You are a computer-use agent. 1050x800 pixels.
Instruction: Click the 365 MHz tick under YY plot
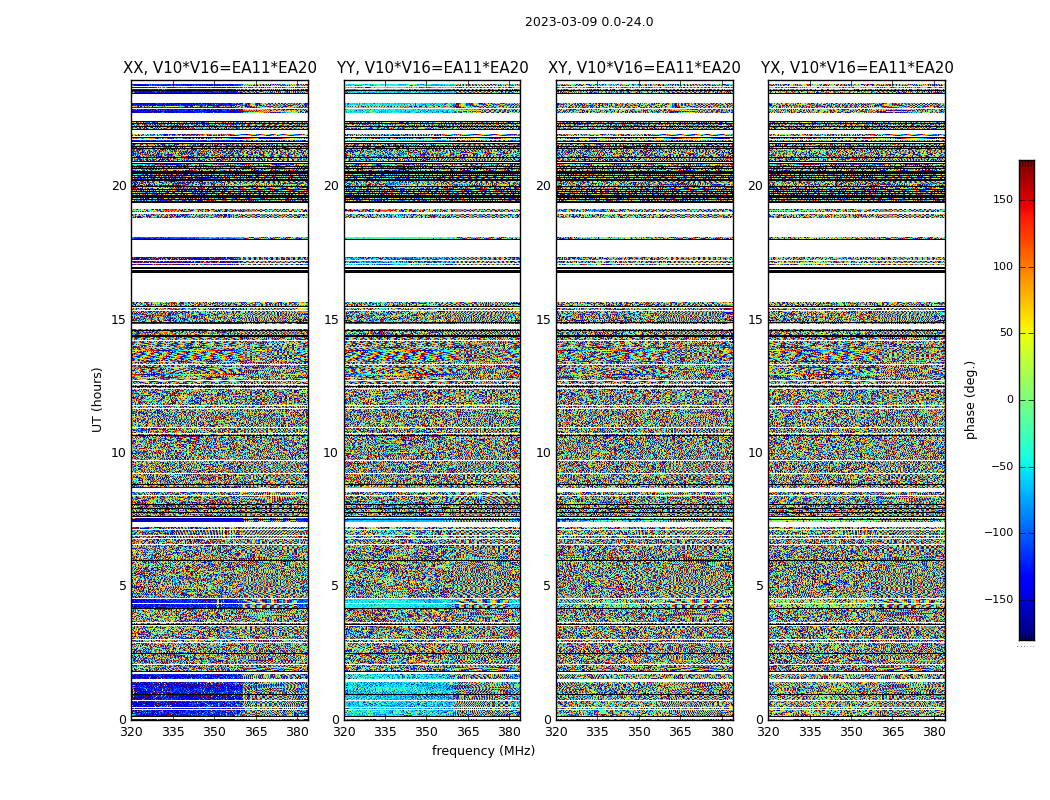pos(468,732)
